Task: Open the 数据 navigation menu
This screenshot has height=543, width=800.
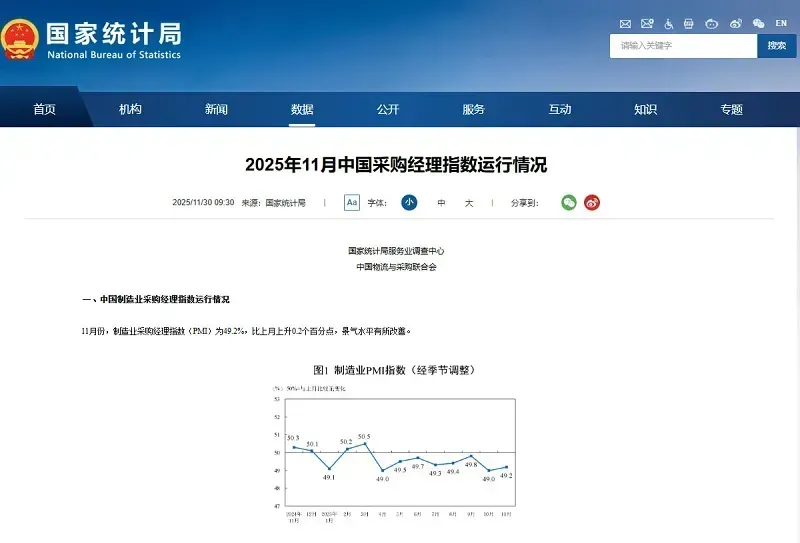Action: coord(302,109)
